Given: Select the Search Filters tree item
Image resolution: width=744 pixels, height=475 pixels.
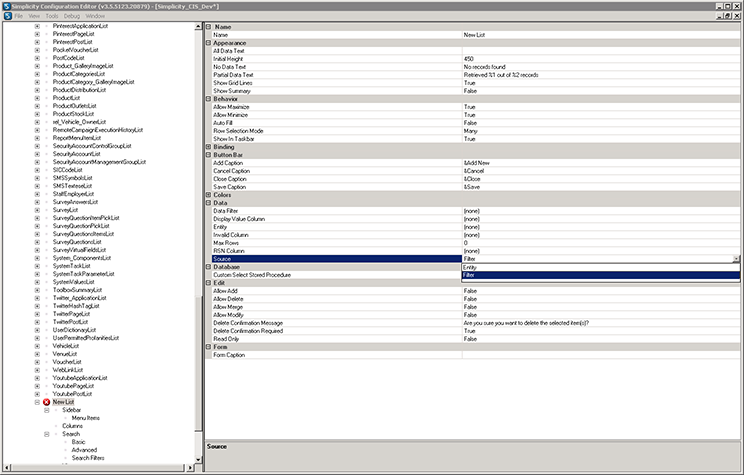Looking at the screenshot, I should (88, 458).
